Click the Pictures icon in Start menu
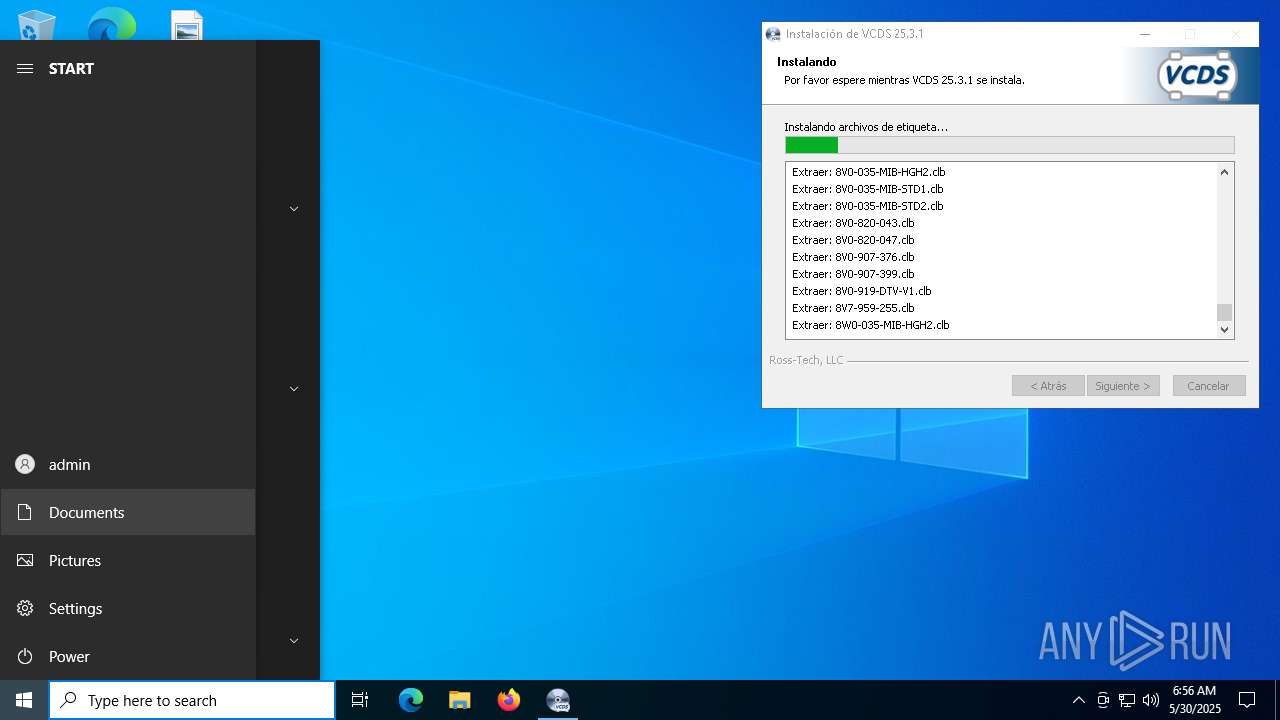1280x720 pixels. coord(25,560)
